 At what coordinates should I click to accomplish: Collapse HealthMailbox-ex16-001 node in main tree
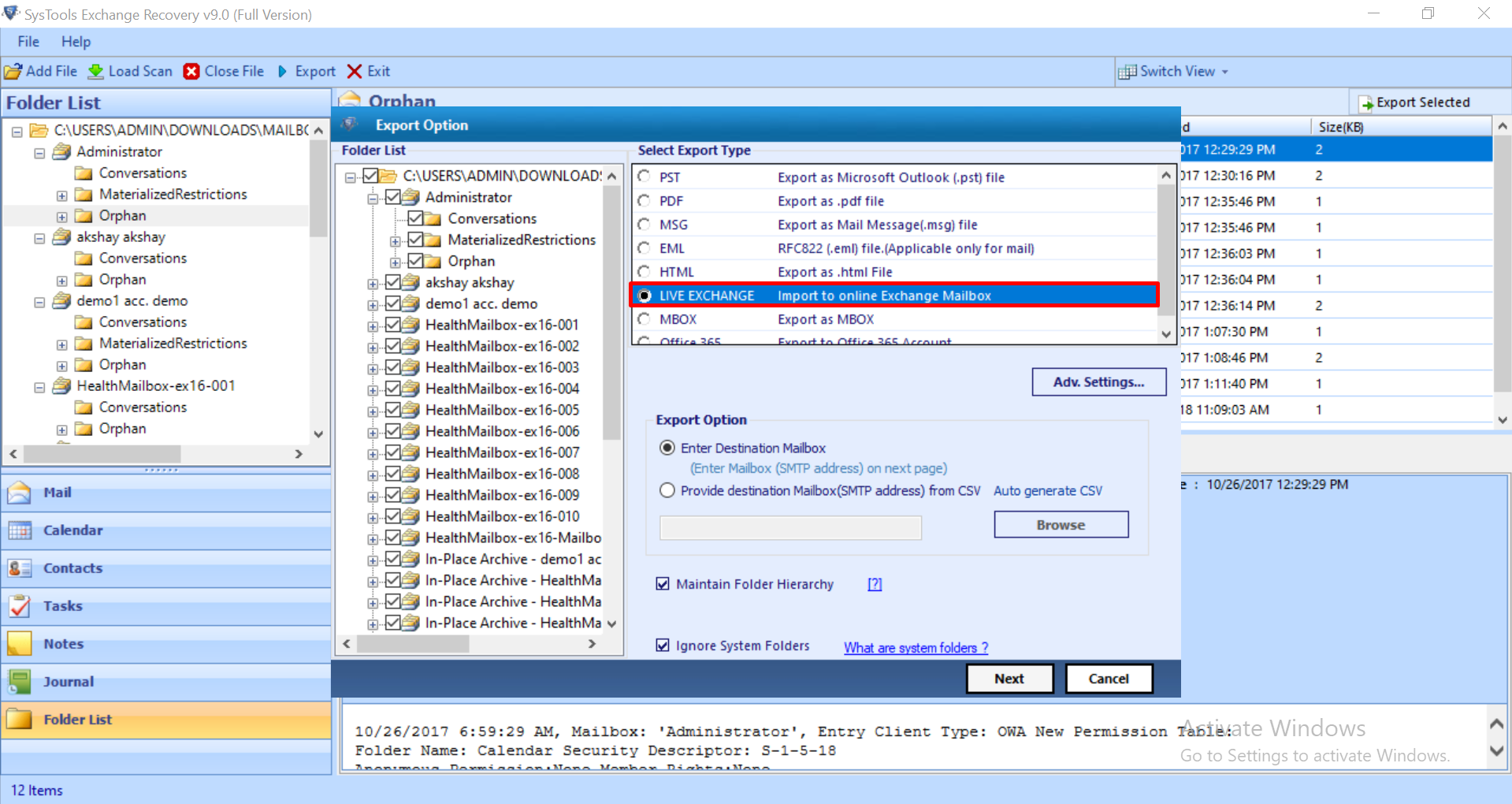pos(39,387)
